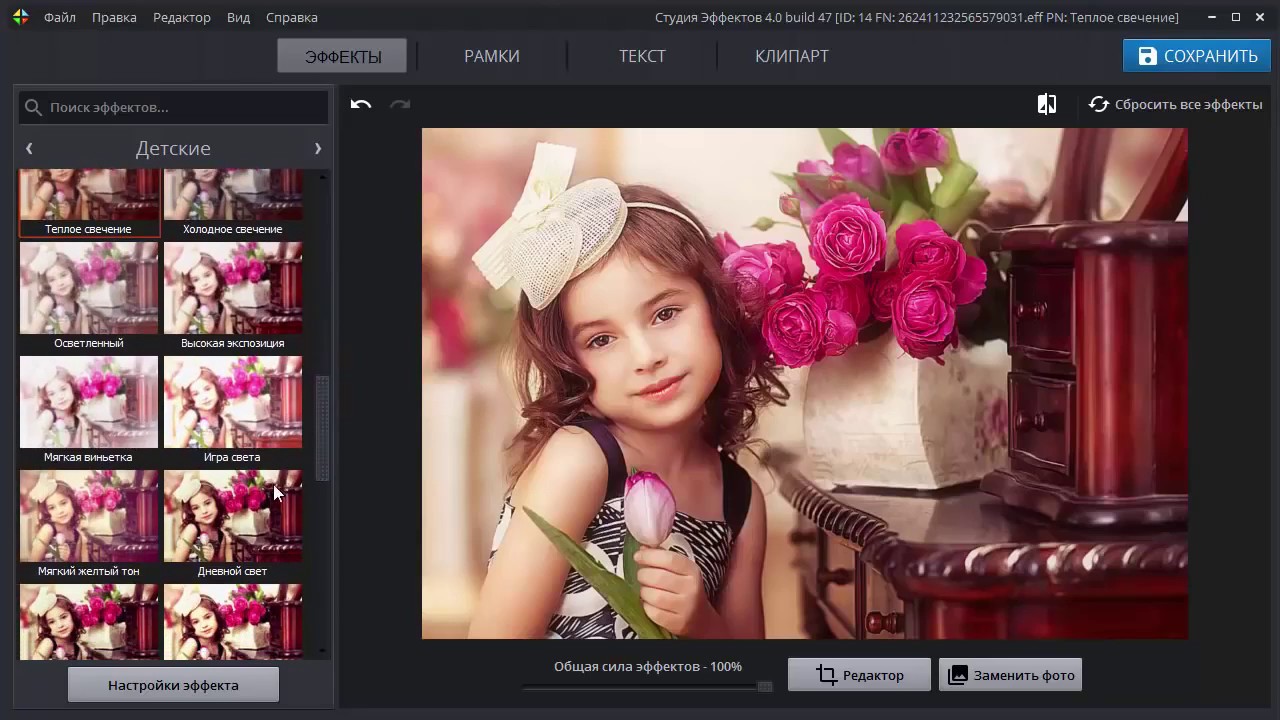
Task: Click the СОХРАНИТЬ button
Action: (x=1197, y=56)
